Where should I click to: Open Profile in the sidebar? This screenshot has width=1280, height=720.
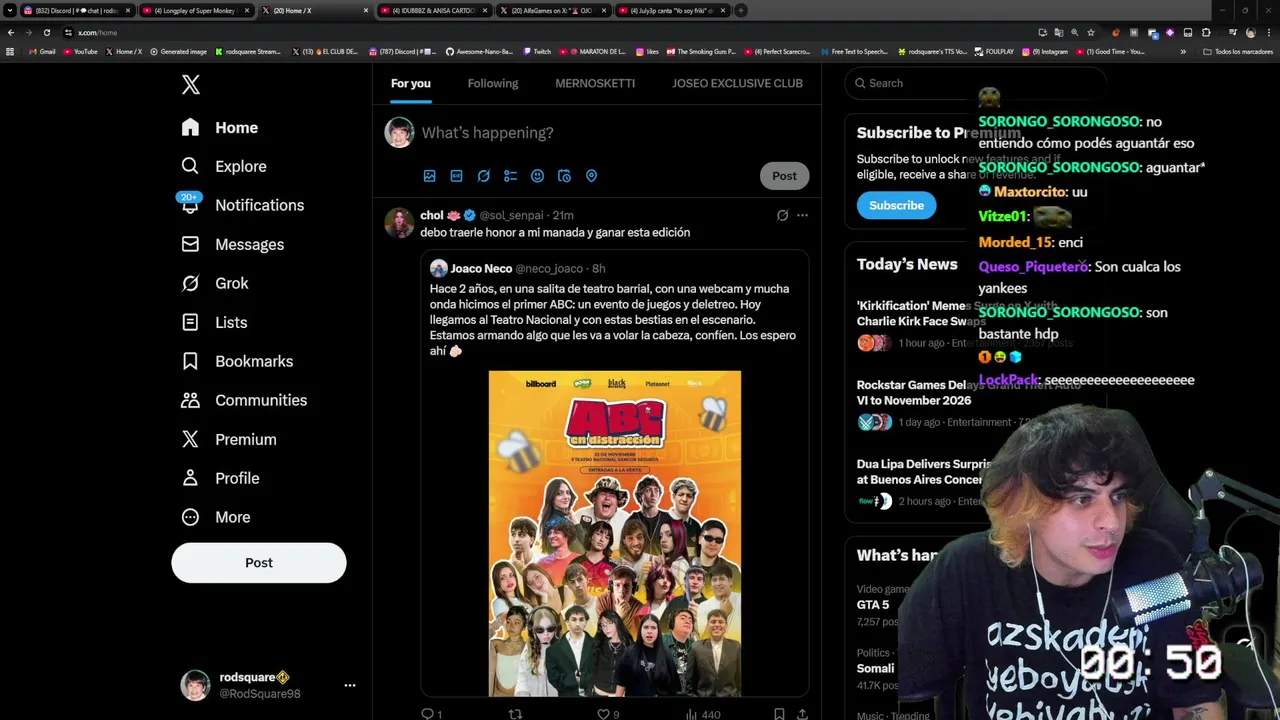[x=220, y=478]
